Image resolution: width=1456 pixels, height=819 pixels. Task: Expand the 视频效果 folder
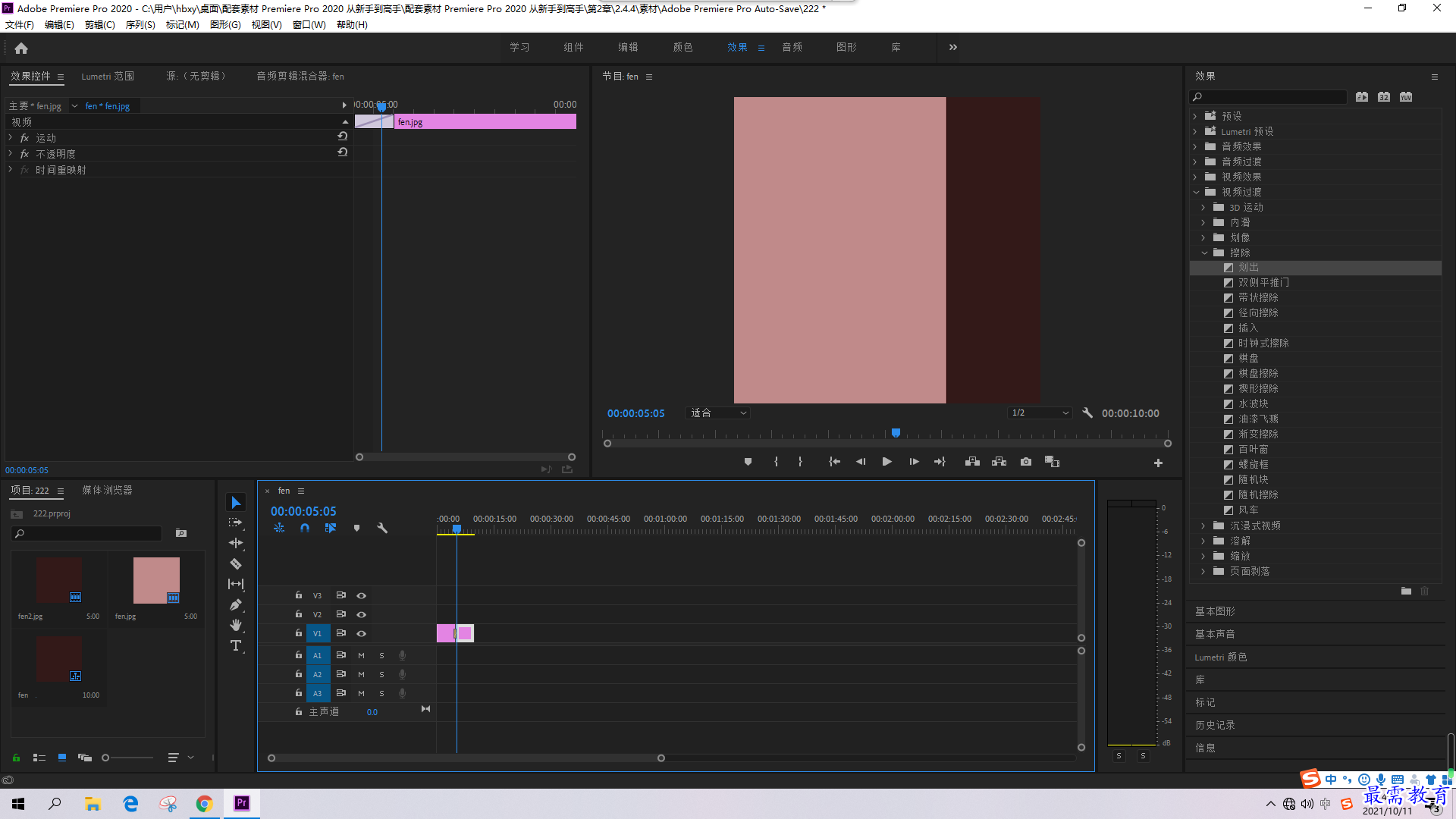pos(1195,177)
